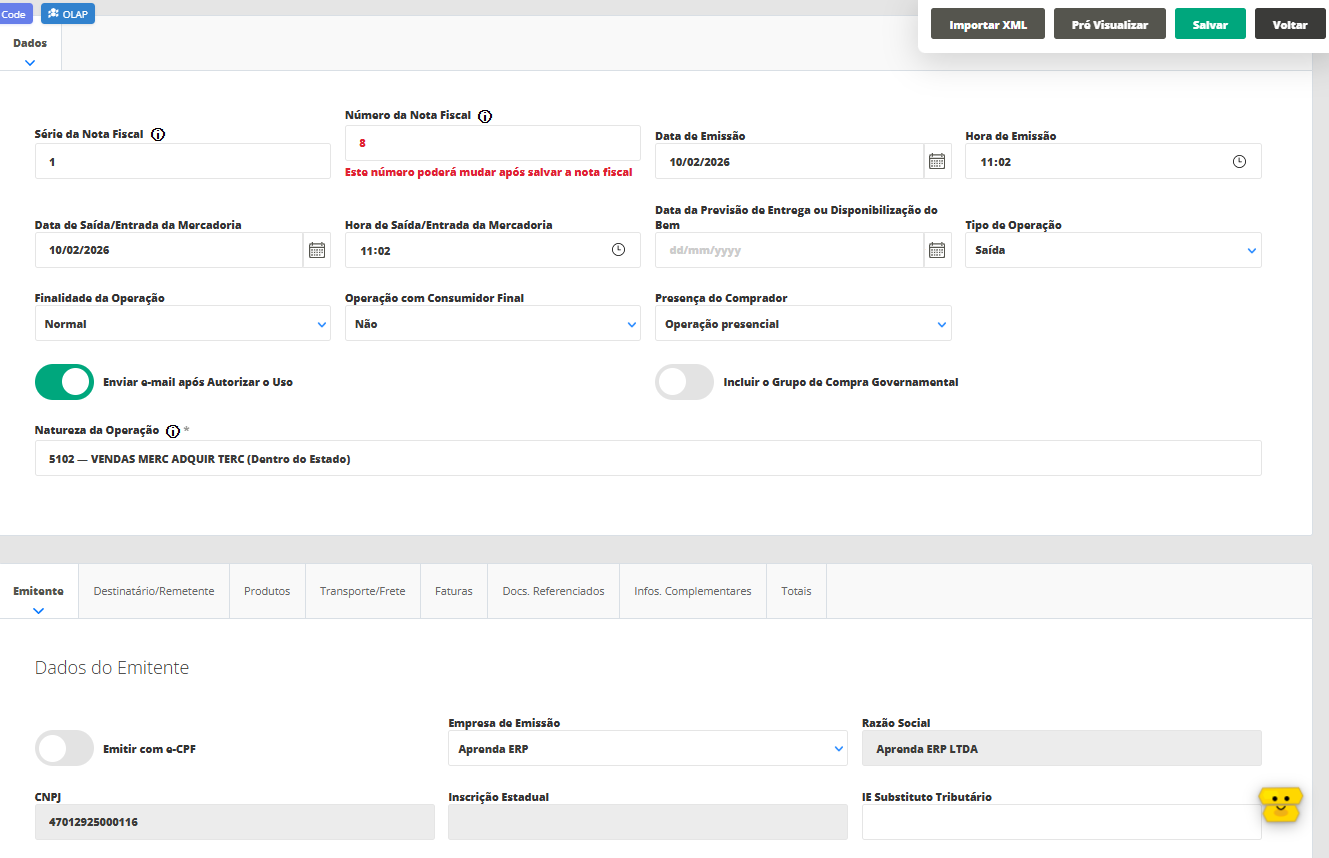Turn on Emitir com e-CPF switch
1329x858 pixels.
pyautogui.click(x=64, y=748)
